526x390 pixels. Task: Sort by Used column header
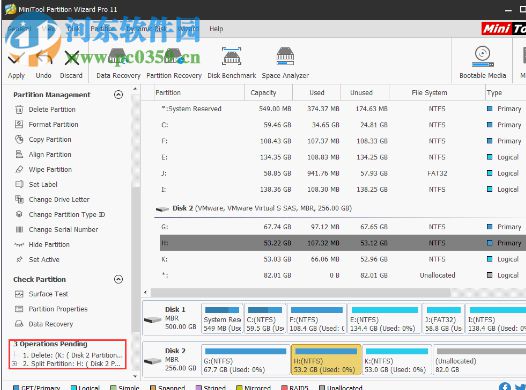[317, 93]
